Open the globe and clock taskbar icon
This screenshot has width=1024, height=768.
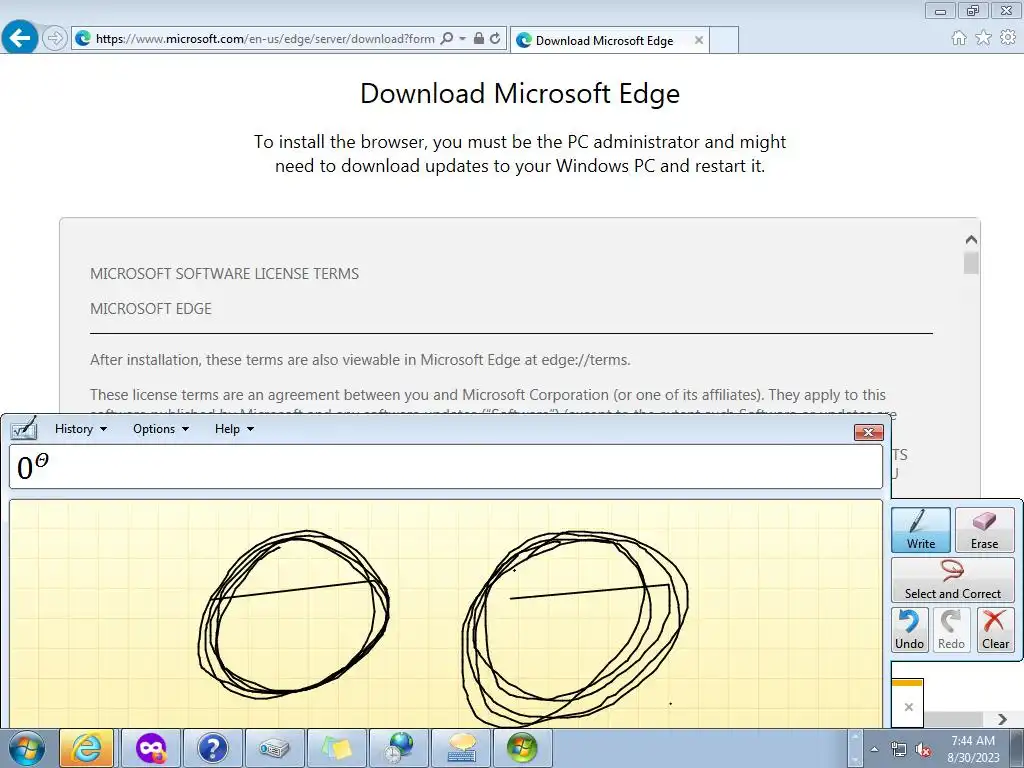(x=399, y=748)
